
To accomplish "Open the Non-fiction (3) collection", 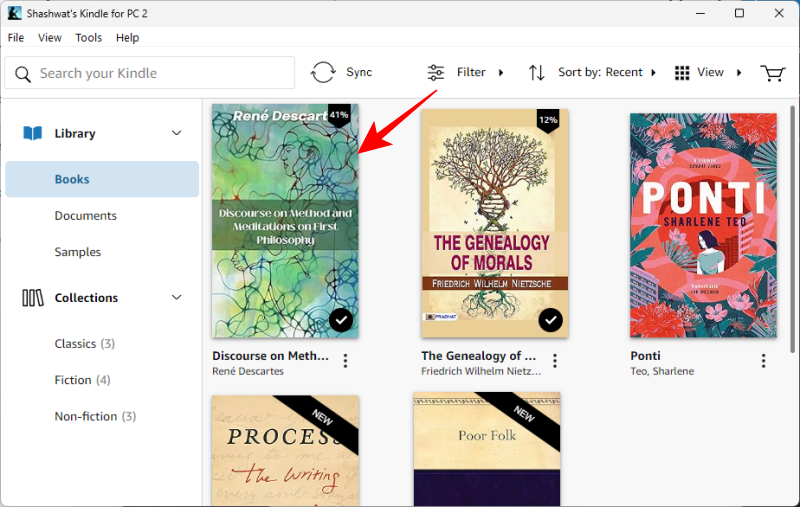I will [95, 416].
